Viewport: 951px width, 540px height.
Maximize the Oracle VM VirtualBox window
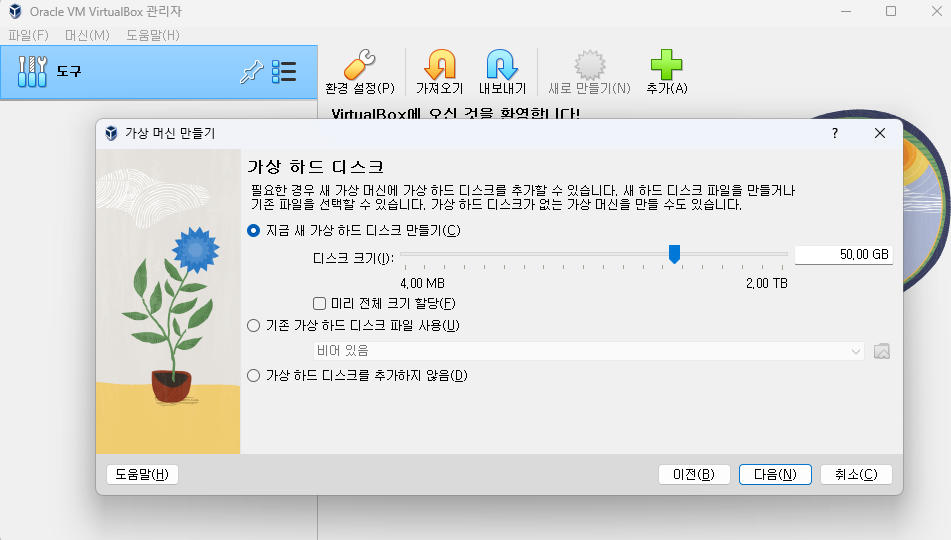coord(891,12)
